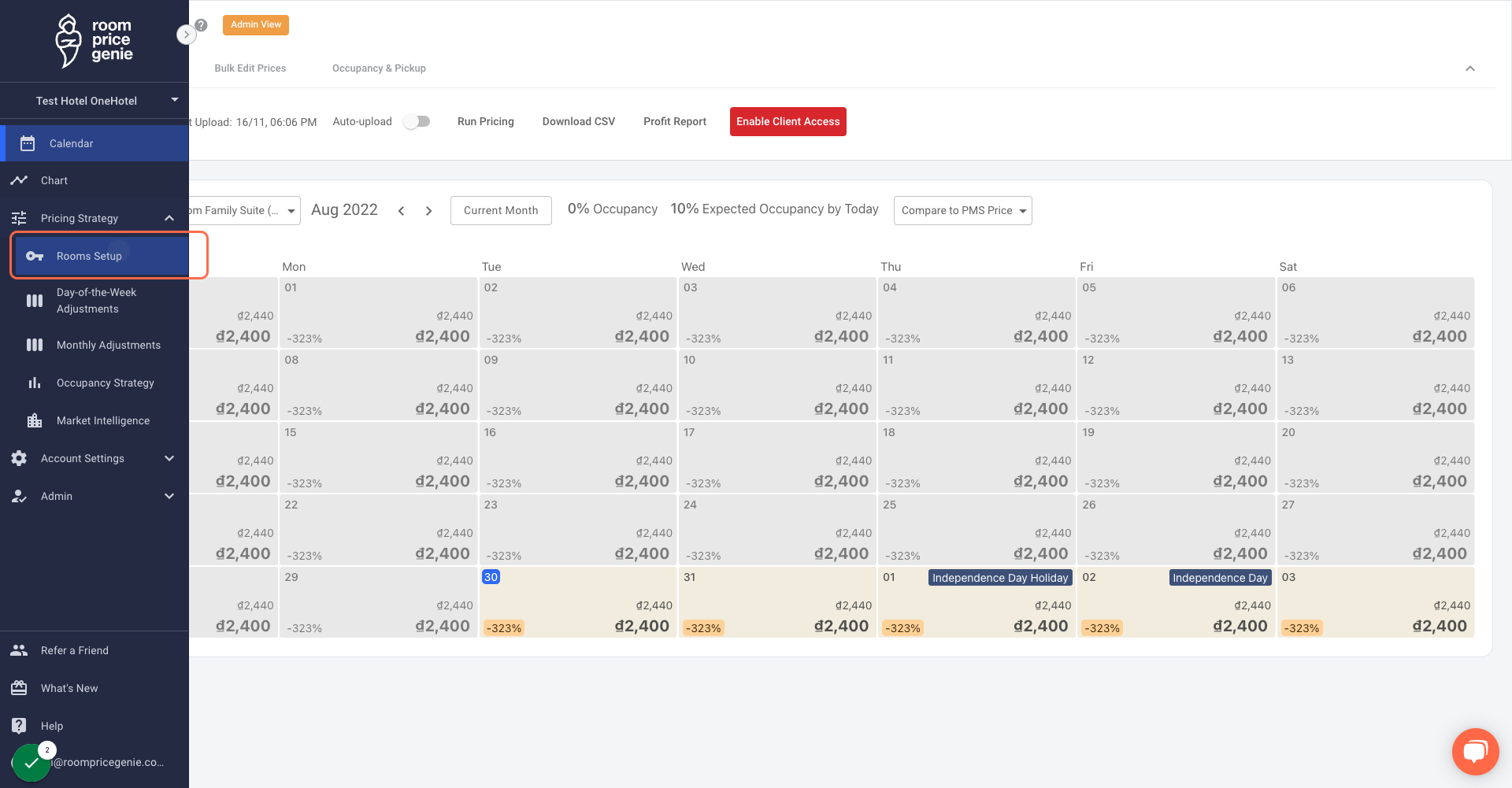Expand the Admin section chevron
Image resolution: width=1512 pixels, height=788 pixels.
pyautogui.click(x=169, y=496)
